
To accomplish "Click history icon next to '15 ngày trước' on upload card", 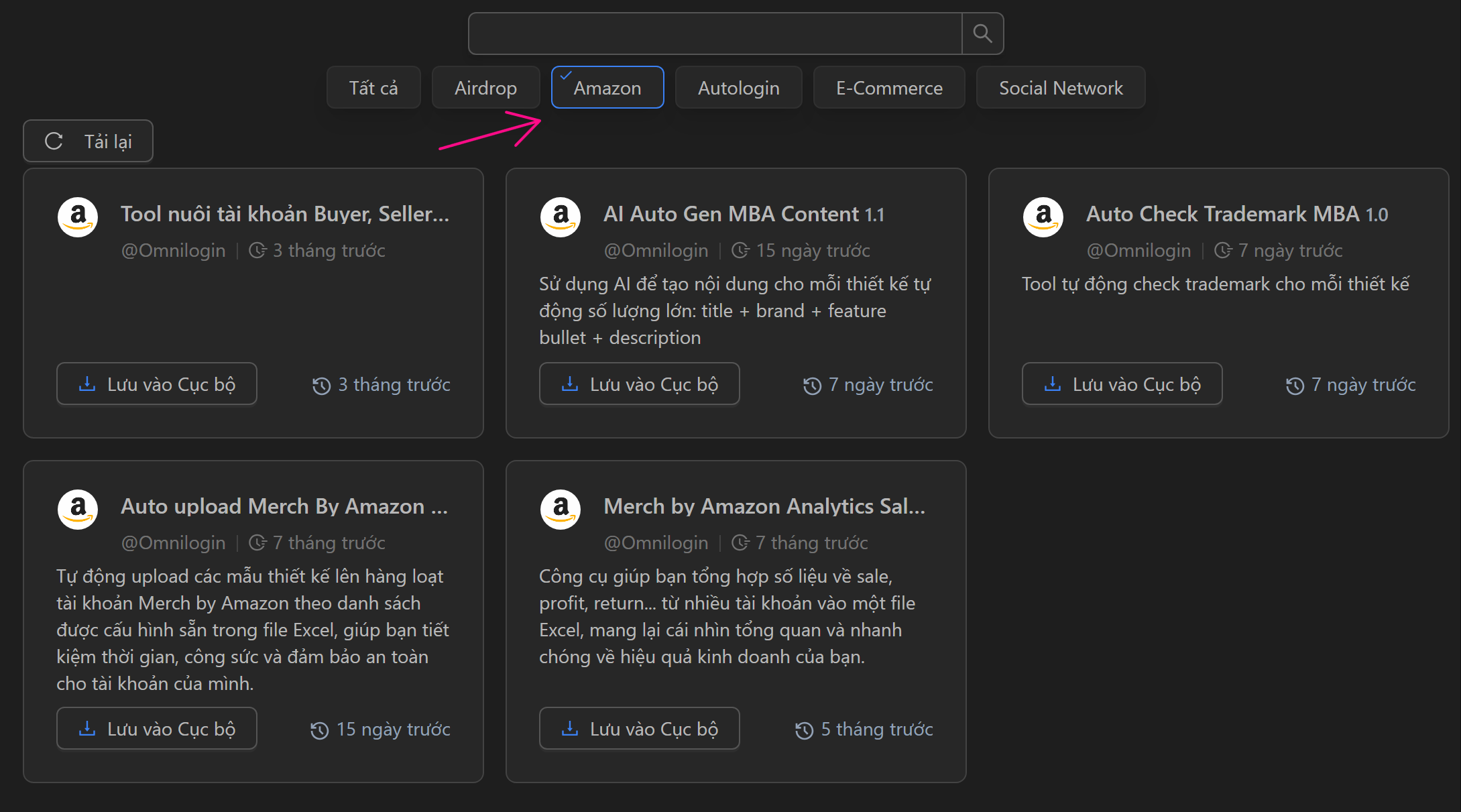I will pyautogui.click(x=320, y=730).
